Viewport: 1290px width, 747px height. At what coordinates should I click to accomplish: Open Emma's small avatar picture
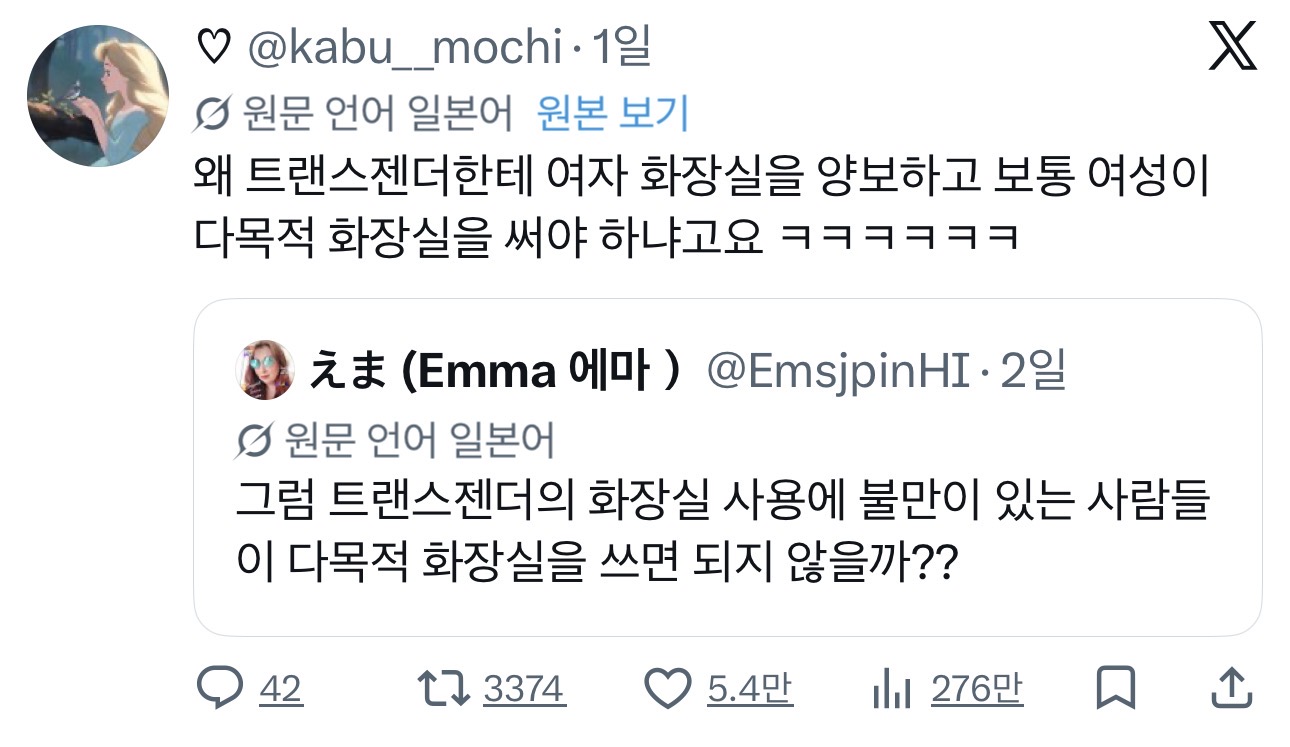tap(265, 371)
